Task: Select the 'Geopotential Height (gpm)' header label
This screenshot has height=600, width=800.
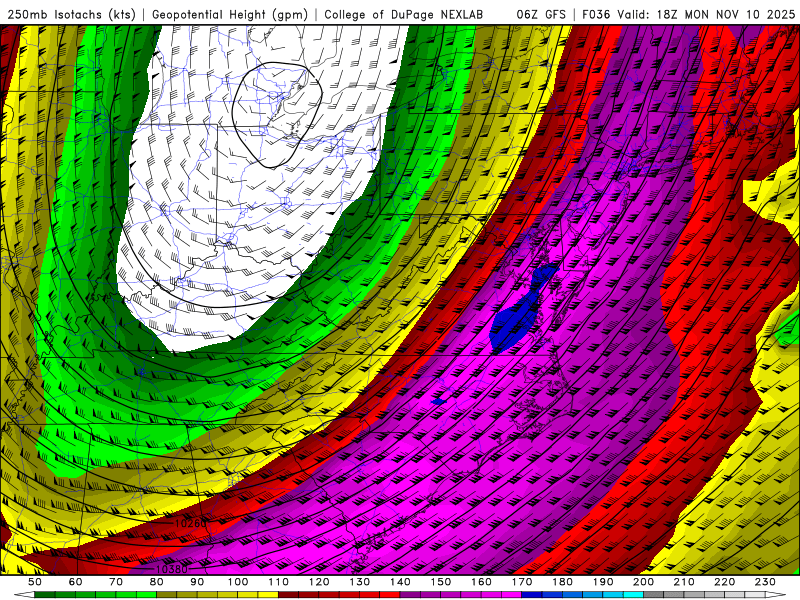Action: pyautogui.click(x=230, y=15)
